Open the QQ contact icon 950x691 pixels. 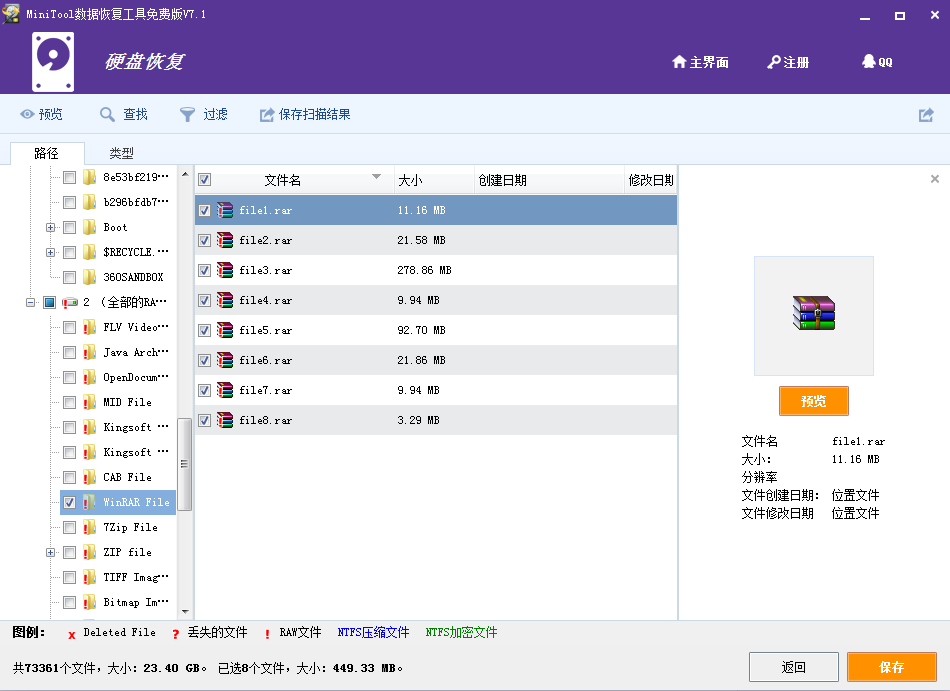click(x=868, y=61)
